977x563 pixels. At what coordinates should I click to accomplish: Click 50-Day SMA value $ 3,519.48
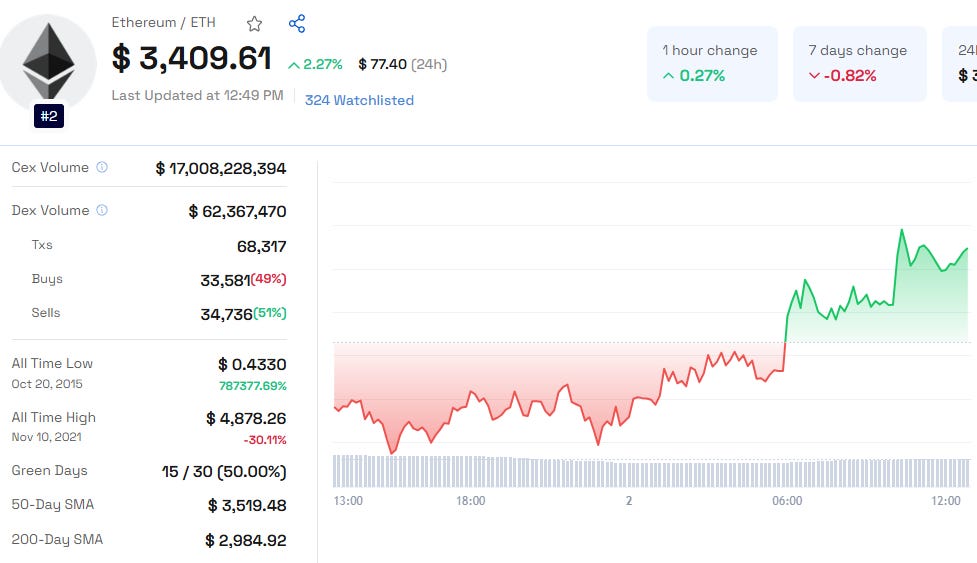coord(247,505)
